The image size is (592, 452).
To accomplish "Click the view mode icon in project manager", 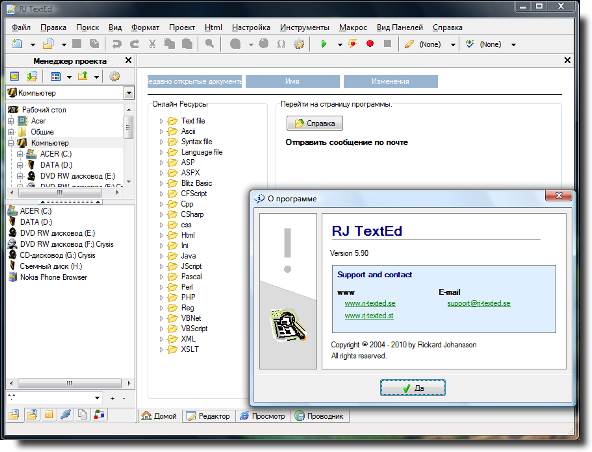I will tap(56, 76).
